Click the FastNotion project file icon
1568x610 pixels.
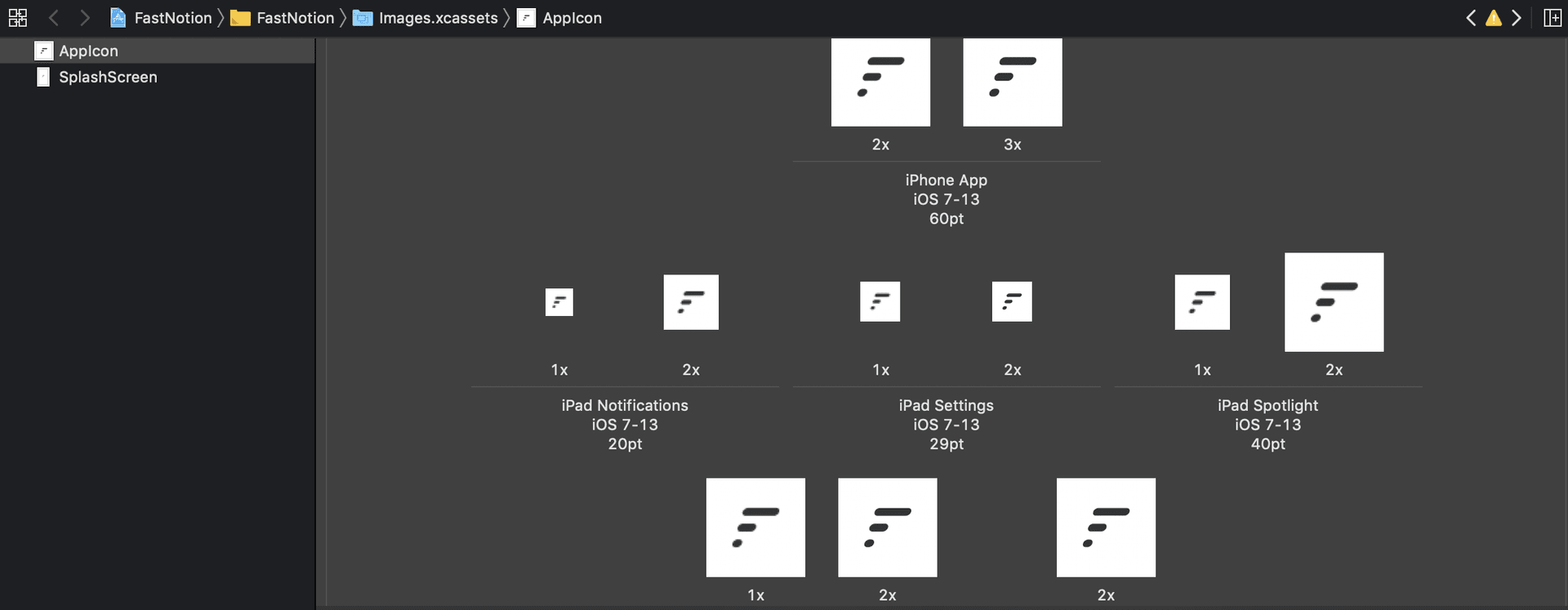pos(118,17)
